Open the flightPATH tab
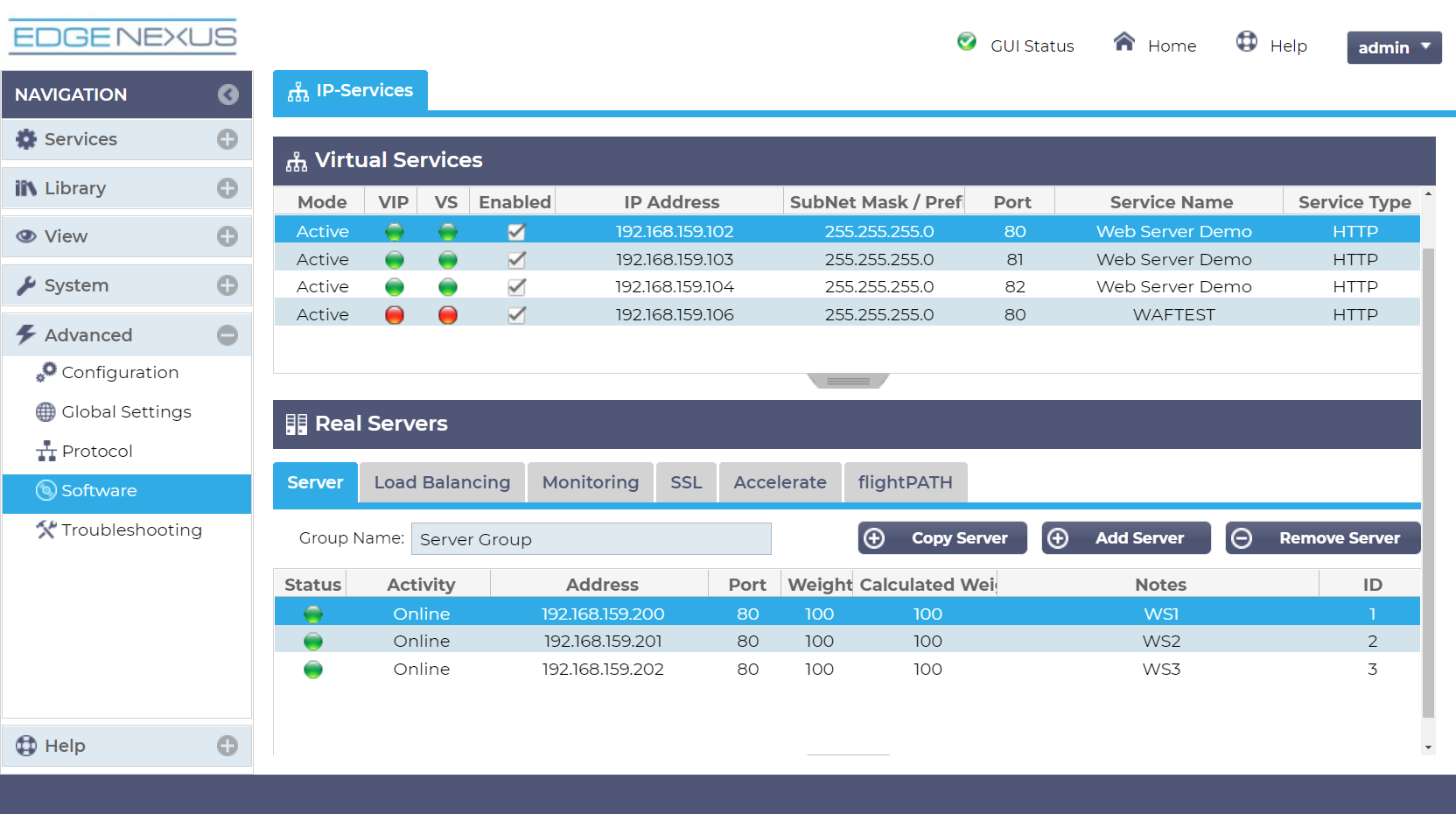The height and width of the screenshot is (814, 1456). [x=906, y=482]
